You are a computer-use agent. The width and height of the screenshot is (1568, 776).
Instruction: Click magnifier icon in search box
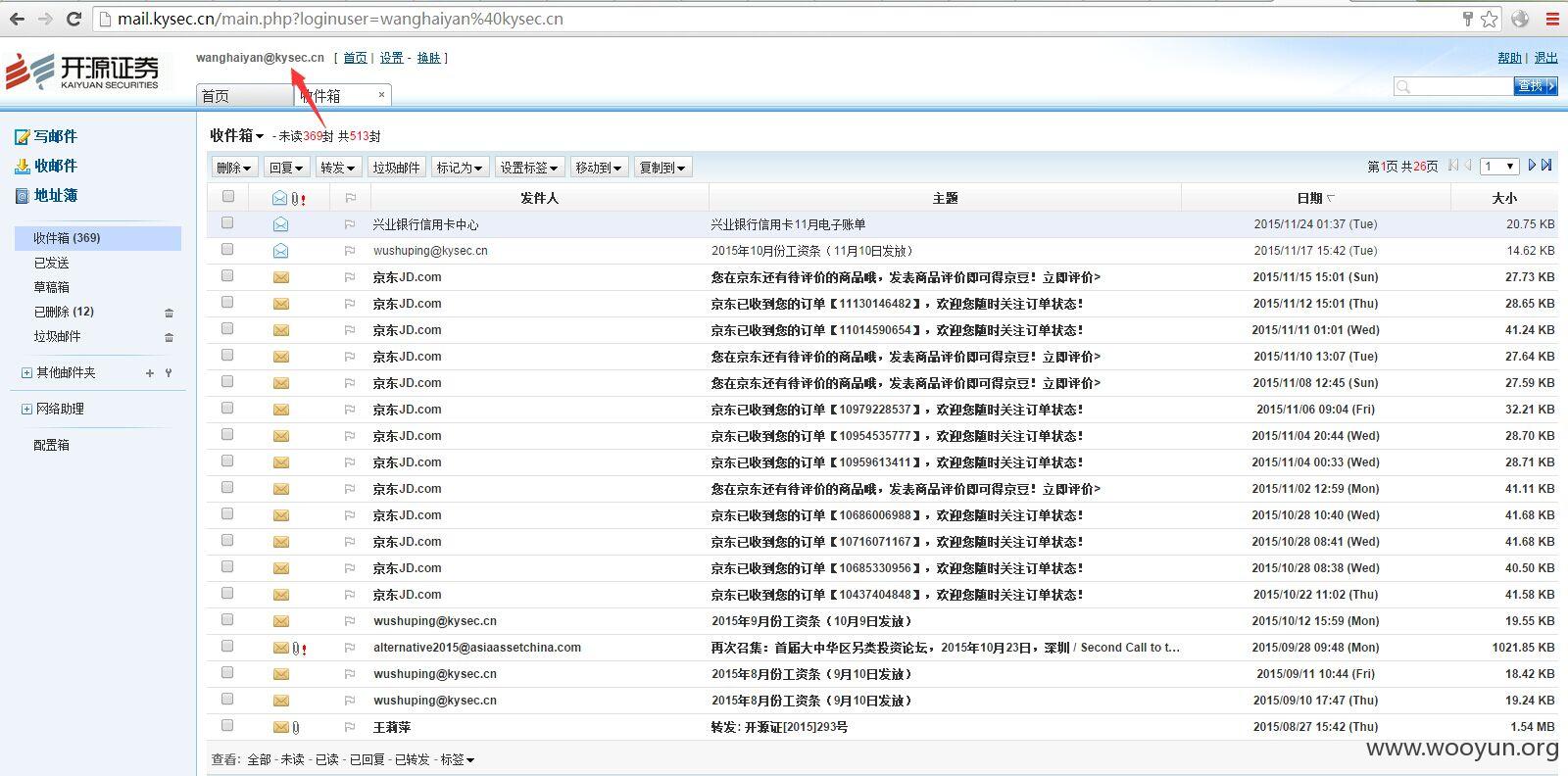pyautogui.click(x=1403, y=86)
